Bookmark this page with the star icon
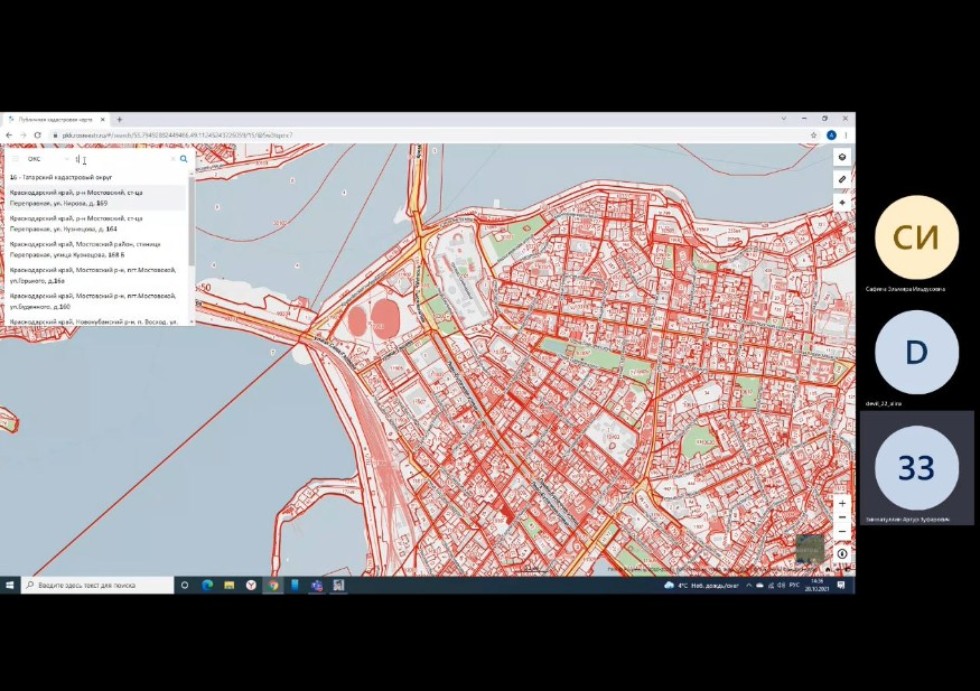This screenshot has width=980, height=691. [x=813, y=135]
